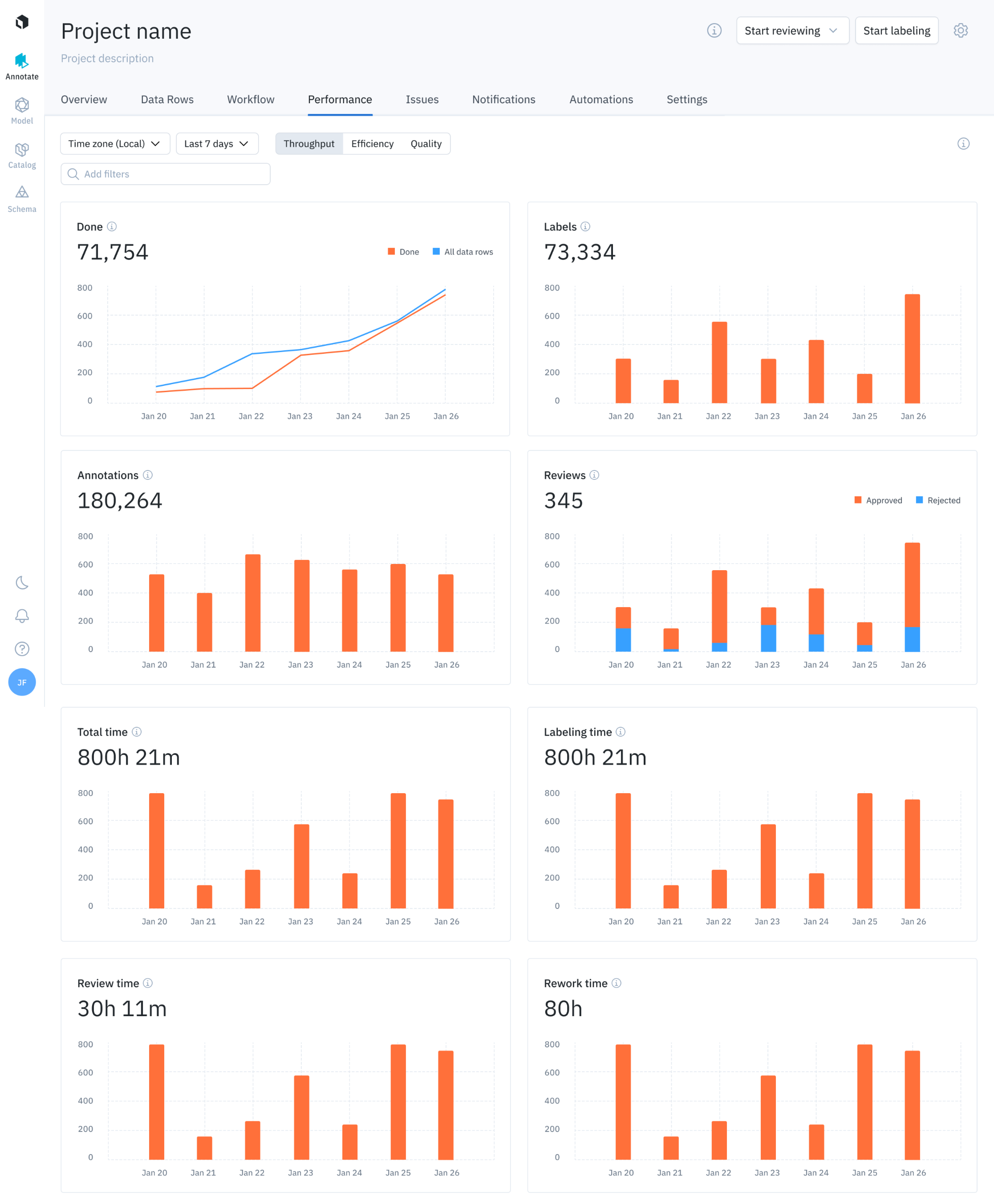Click the 71,754 Done total value
Image resolution: width=994 pixels, height=1204 pixels.
(113, 252)
